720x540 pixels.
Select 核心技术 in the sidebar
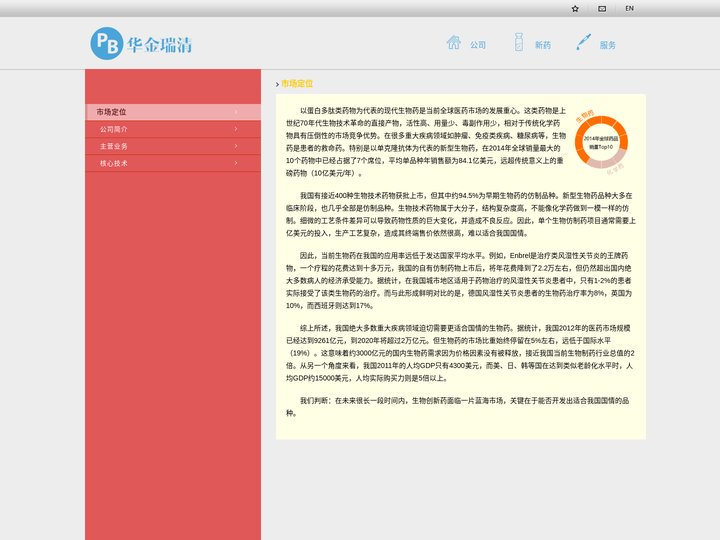(x=173, y=163)
